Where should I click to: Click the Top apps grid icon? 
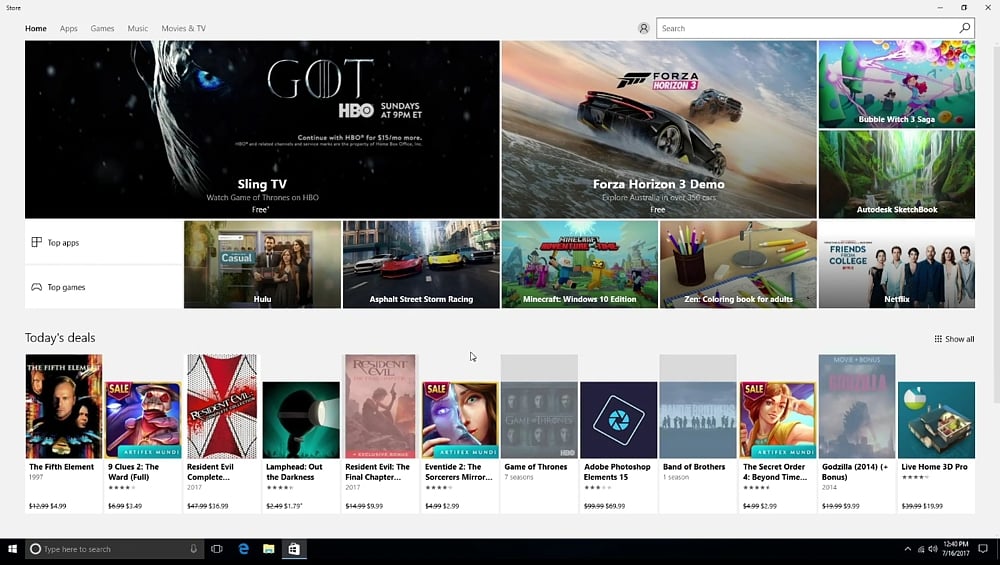(x=36, y=242)
